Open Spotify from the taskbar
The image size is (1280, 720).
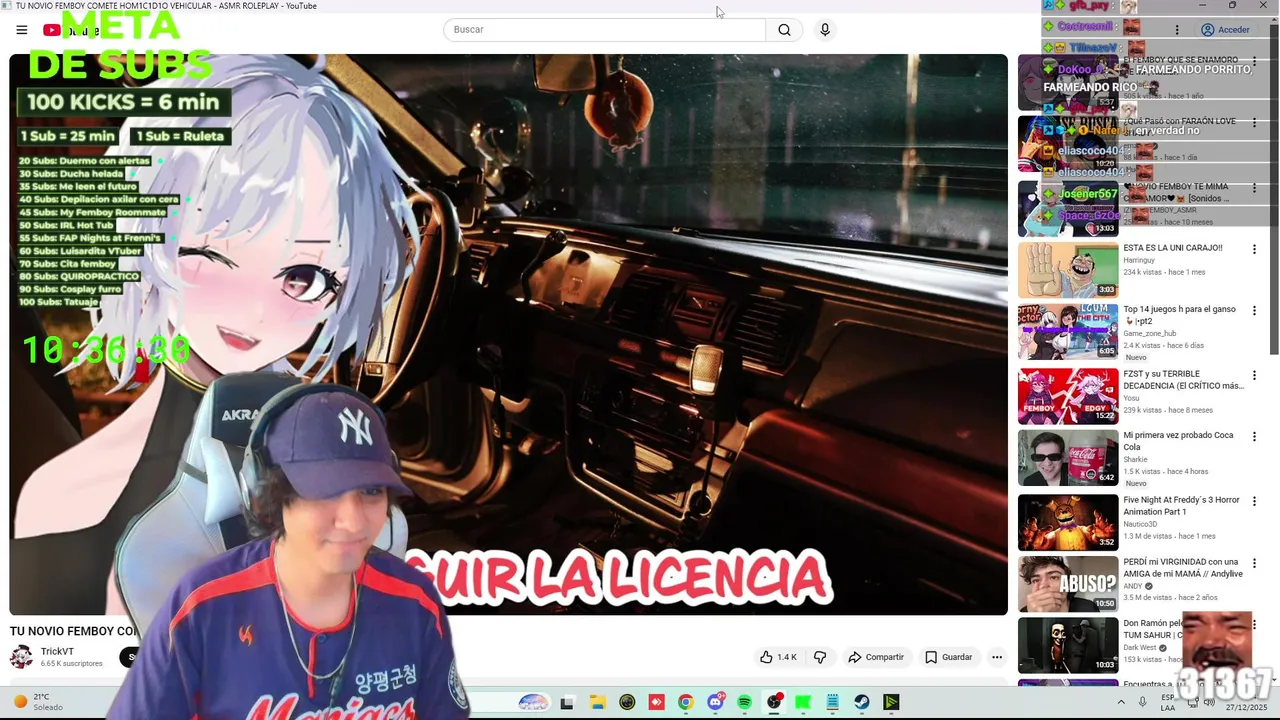[x=744, y=703]
